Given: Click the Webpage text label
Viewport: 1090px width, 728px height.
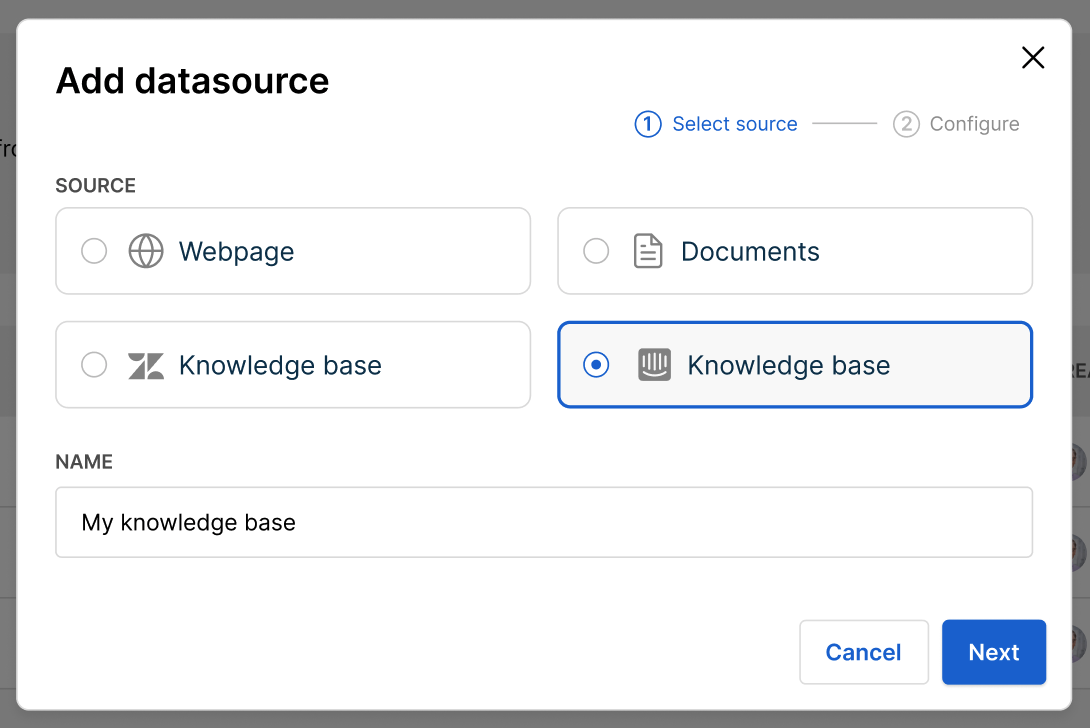Looking at the screenshot, I should tap(236, 251).
